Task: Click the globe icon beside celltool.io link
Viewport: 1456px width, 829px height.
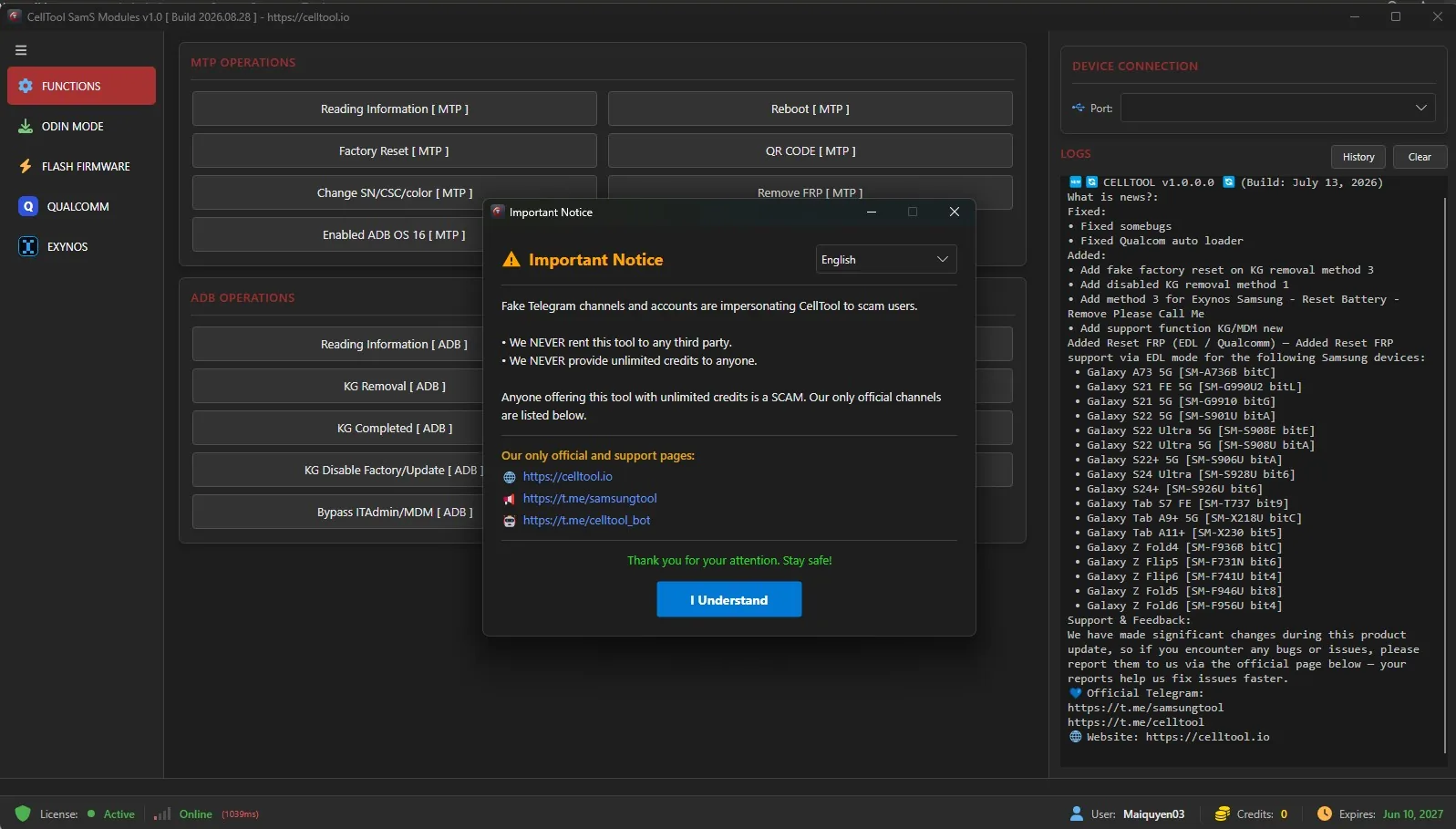Action: click(510, 477)
